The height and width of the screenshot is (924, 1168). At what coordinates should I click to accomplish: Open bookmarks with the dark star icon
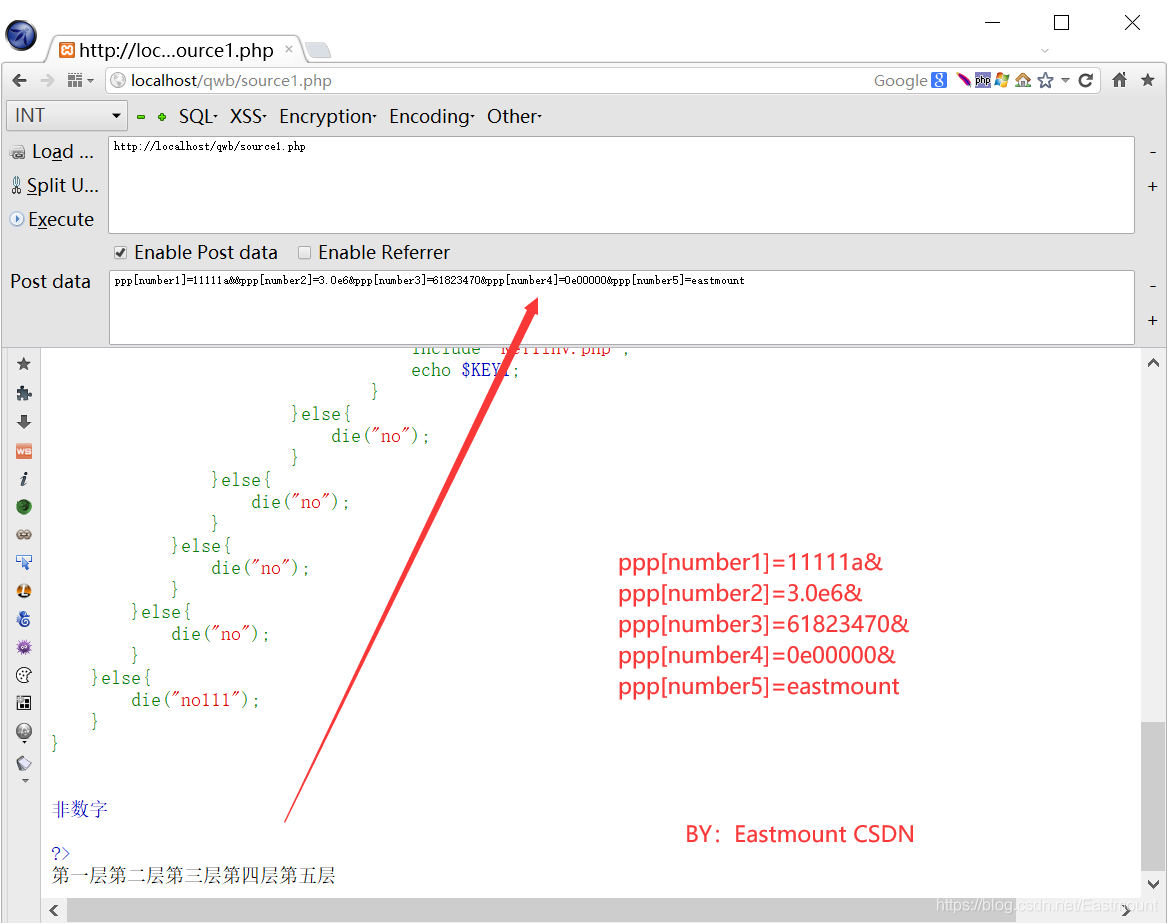(1147, 80)
